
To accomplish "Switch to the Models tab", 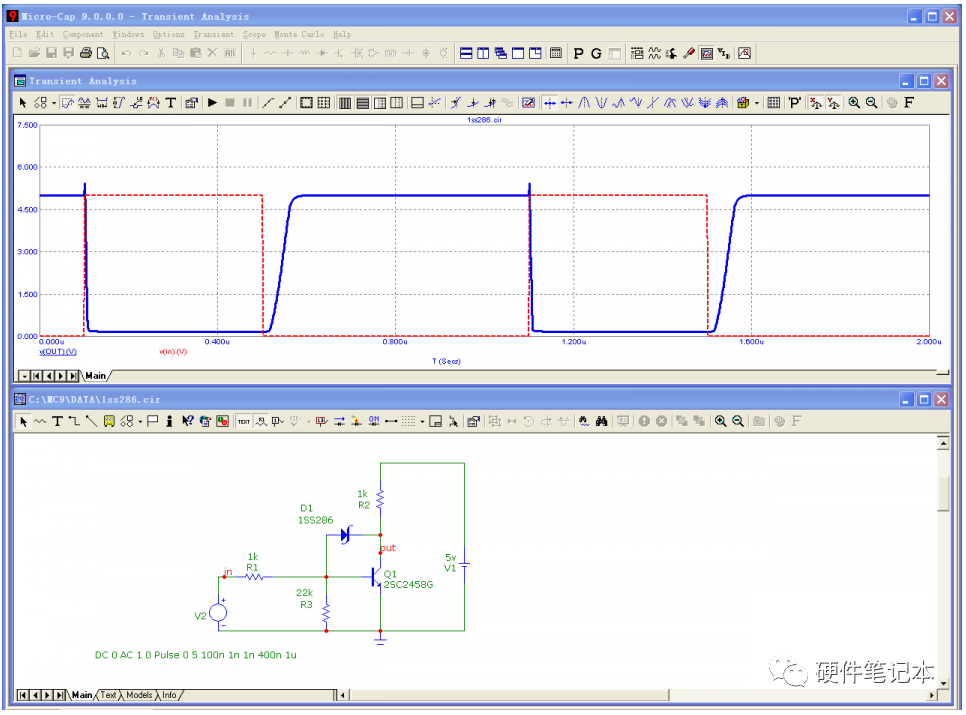I will [x=139, y=695].
